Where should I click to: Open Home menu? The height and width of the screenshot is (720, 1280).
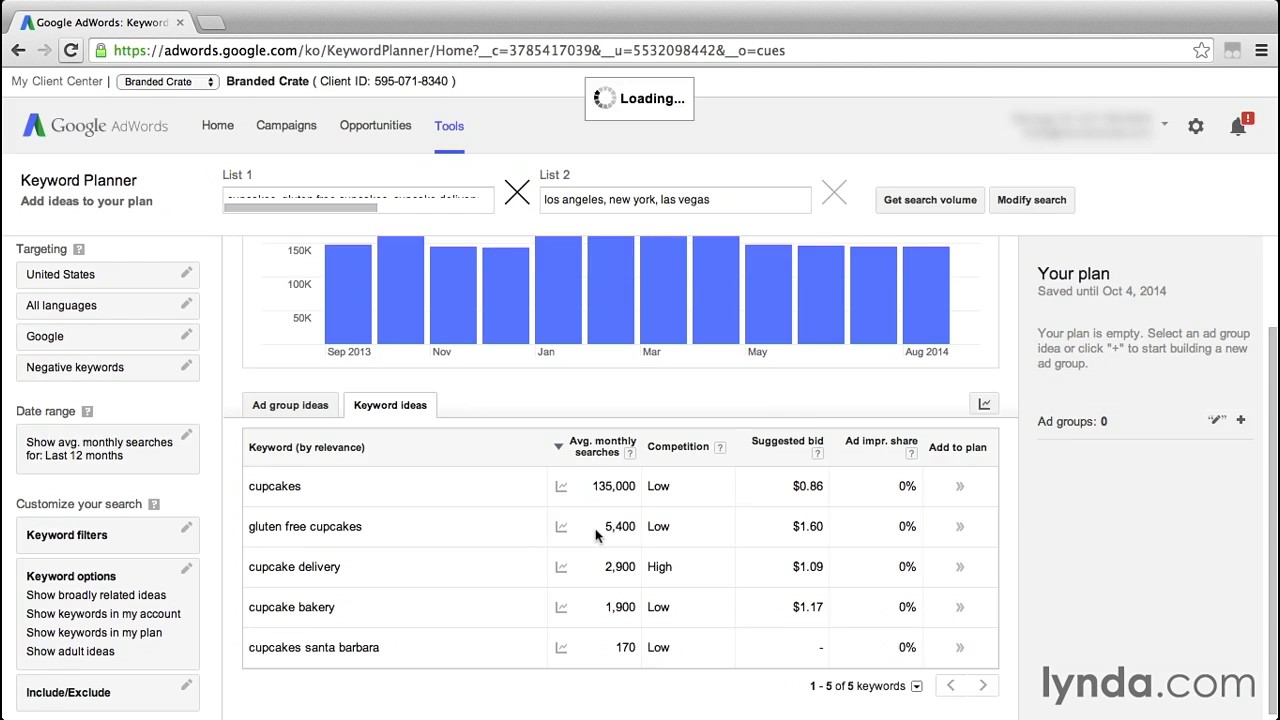point(217,125)
